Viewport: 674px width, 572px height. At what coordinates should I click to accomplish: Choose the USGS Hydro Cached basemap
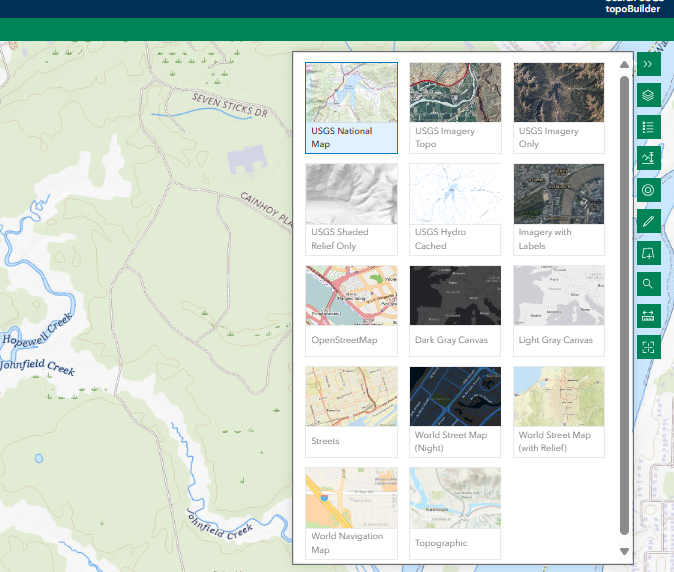point(455,209)
